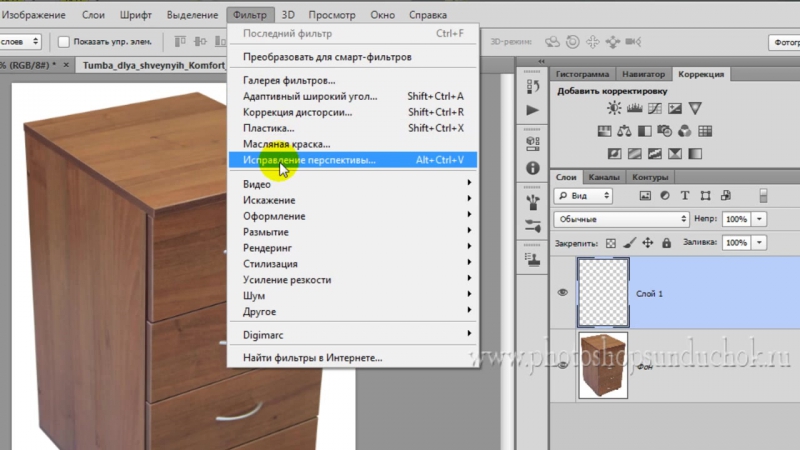Add a Color Balance adjustment (scales icon)
The image size is (800, 450).
click(624, 131)
